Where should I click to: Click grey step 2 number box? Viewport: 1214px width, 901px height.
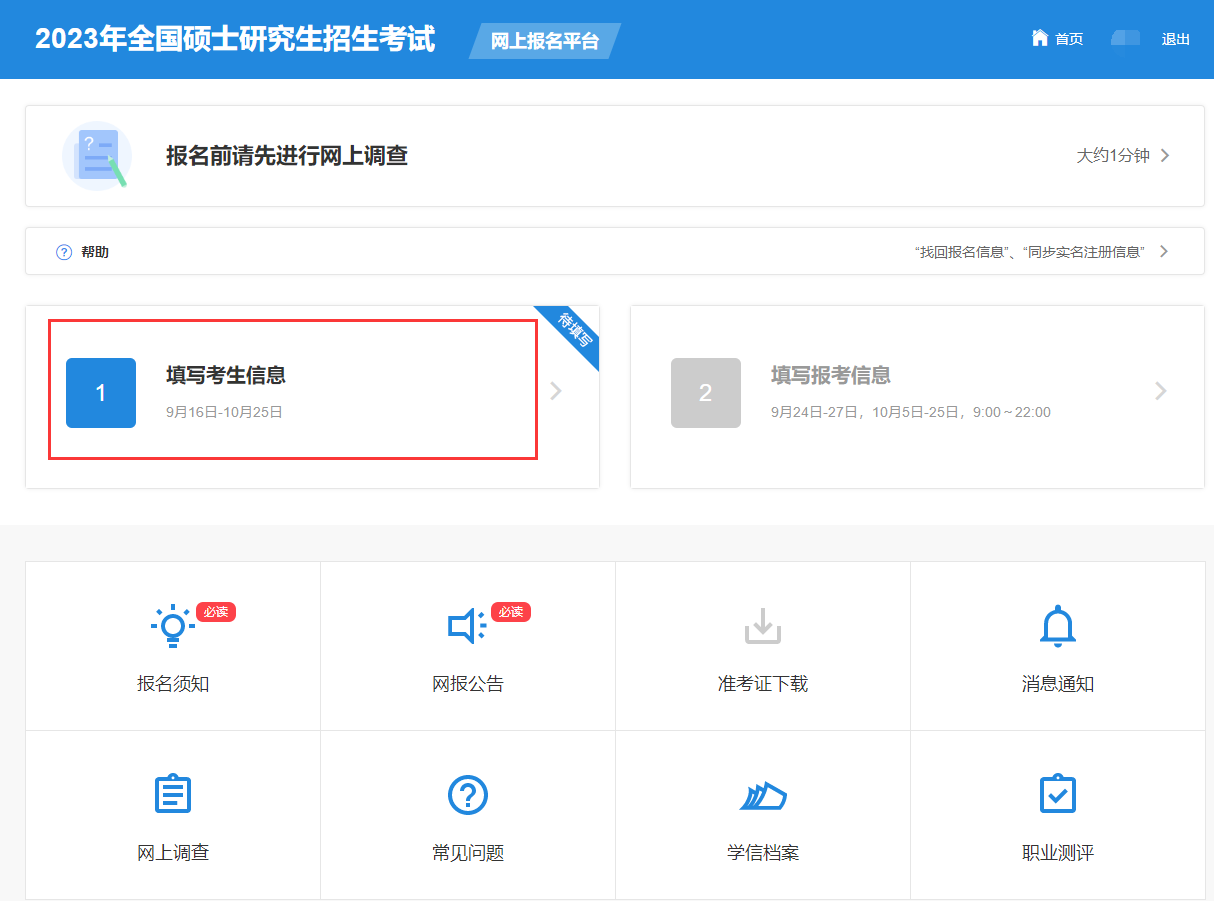pos(706,393)
